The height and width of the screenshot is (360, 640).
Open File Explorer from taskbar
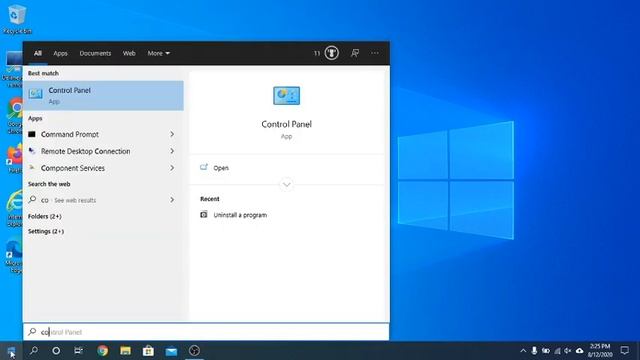[125, 351]
